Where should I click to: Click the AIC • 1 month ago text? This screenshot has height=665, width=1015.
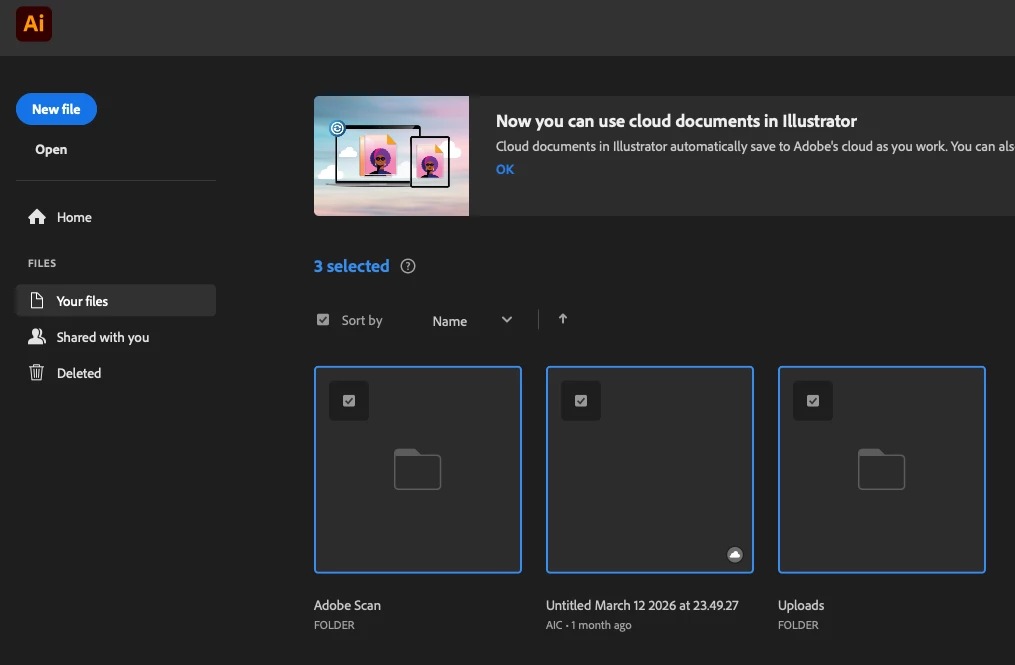588,625
